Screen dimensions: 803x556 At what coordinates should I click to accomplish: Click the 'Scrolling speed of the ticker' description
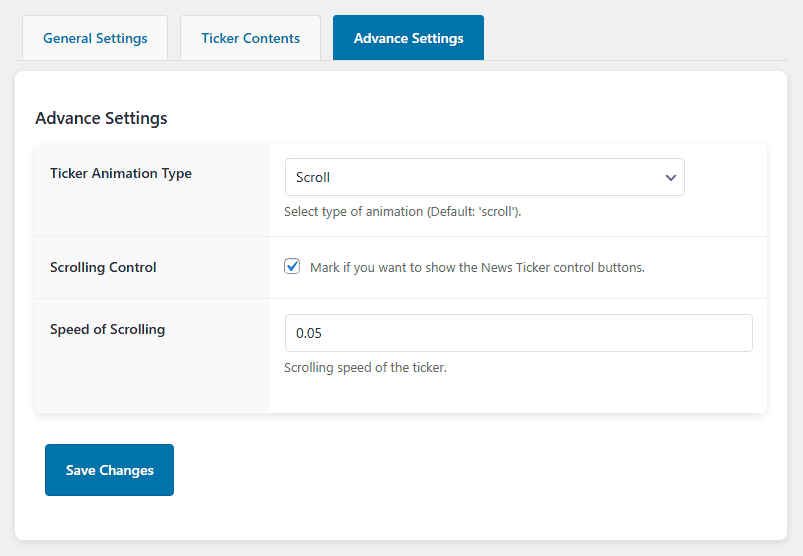pyautogui.click(x=365, y=367)
